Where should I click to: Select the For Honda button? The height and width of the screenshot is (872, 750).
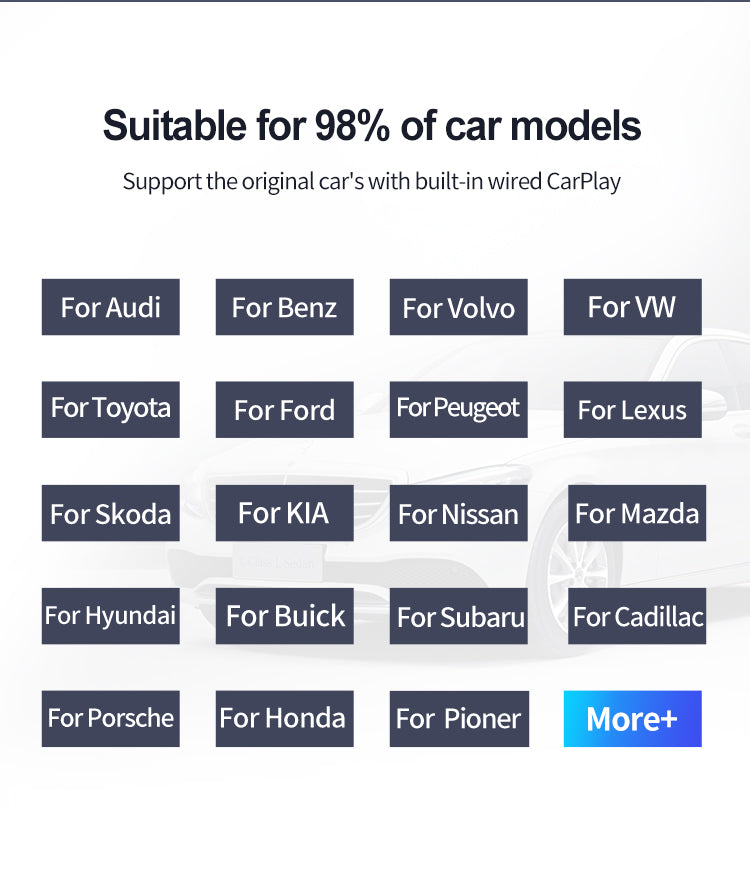(x=284, y=718)
